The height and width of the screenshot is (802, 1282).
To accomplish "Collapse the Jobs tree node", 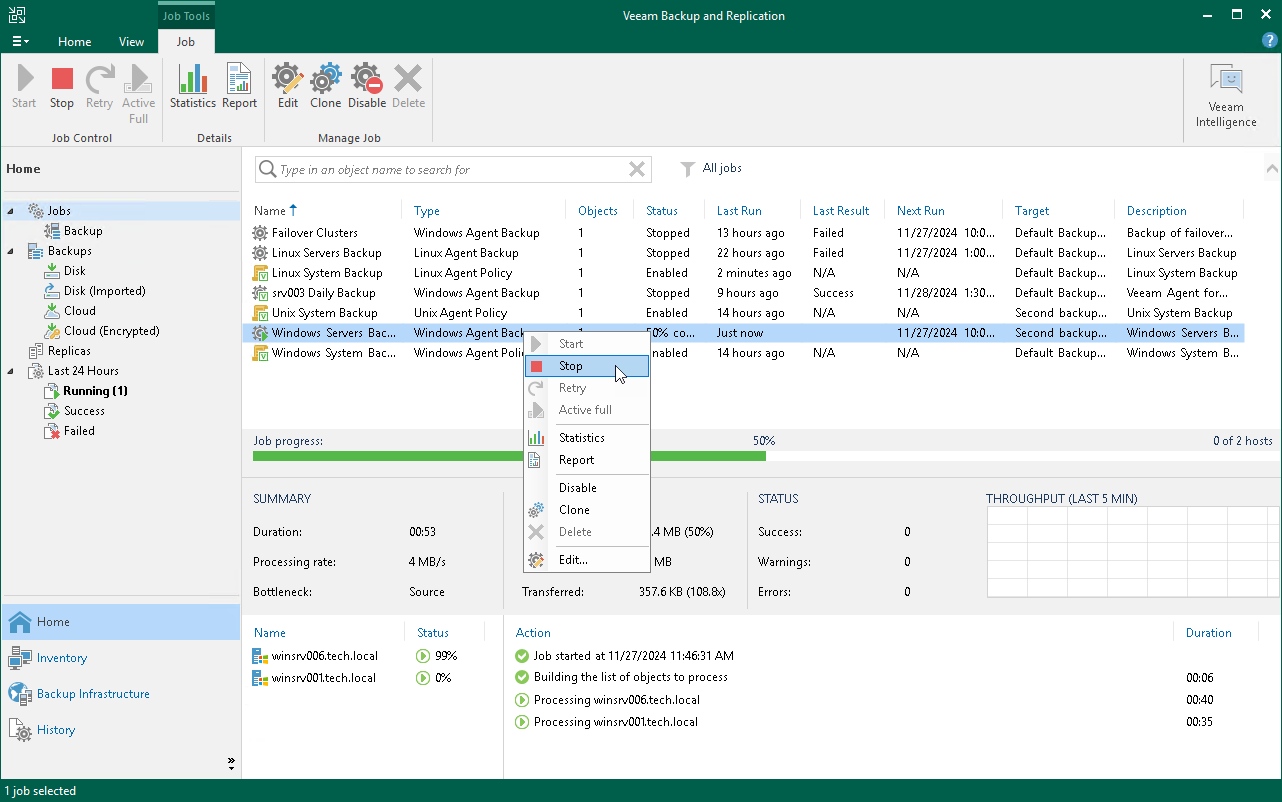I will [x=12, y=211].
